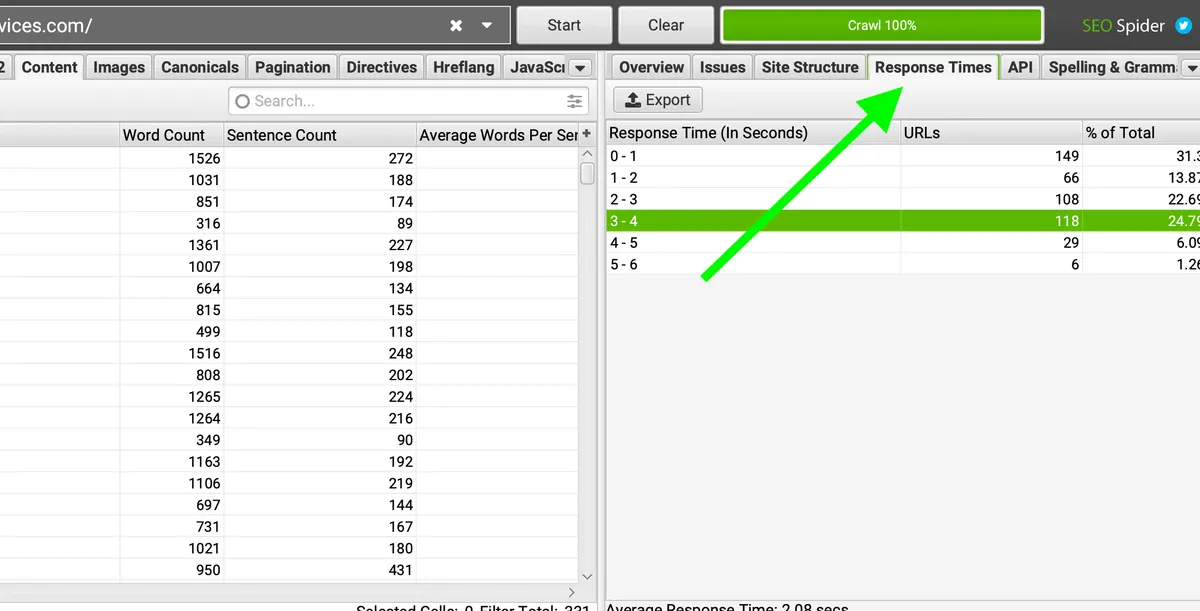1200x611 pixels.
Task: Click the Start crawl button
Action: [x=564, y=25]
